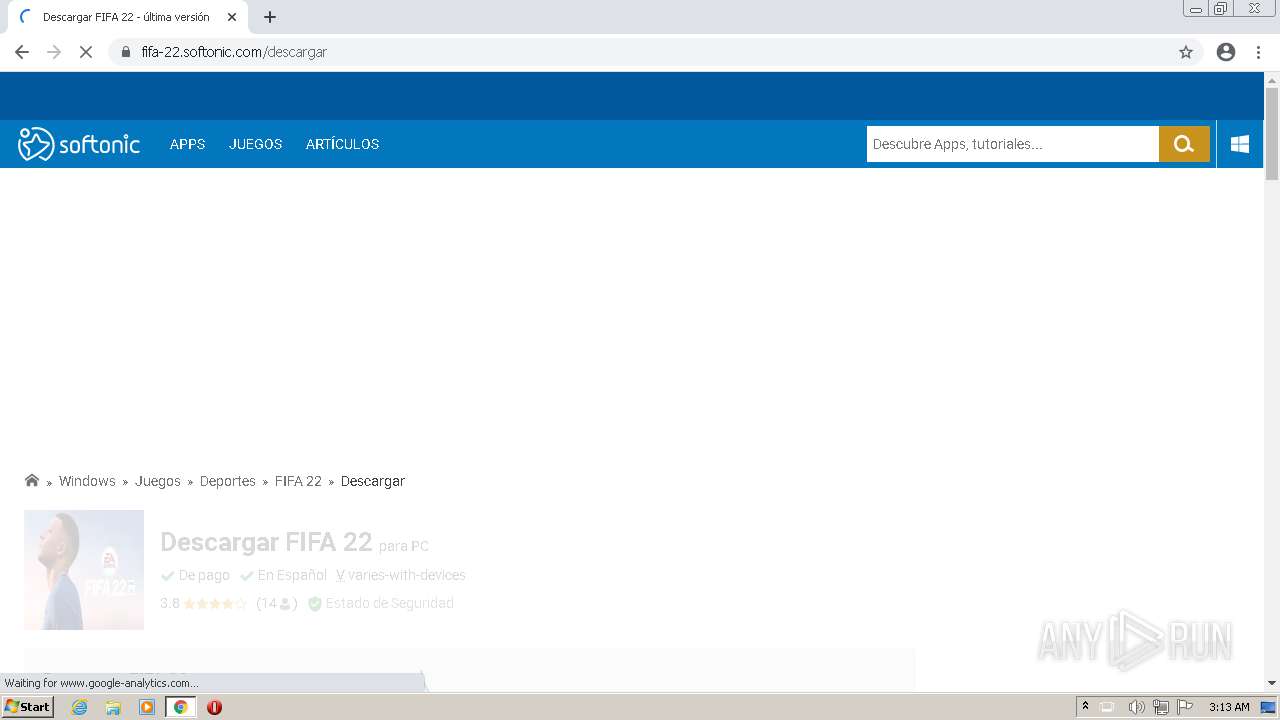Click the (14) votes count
The image size is (1280, 720).
pyautogui.click(x=277, y=603)
